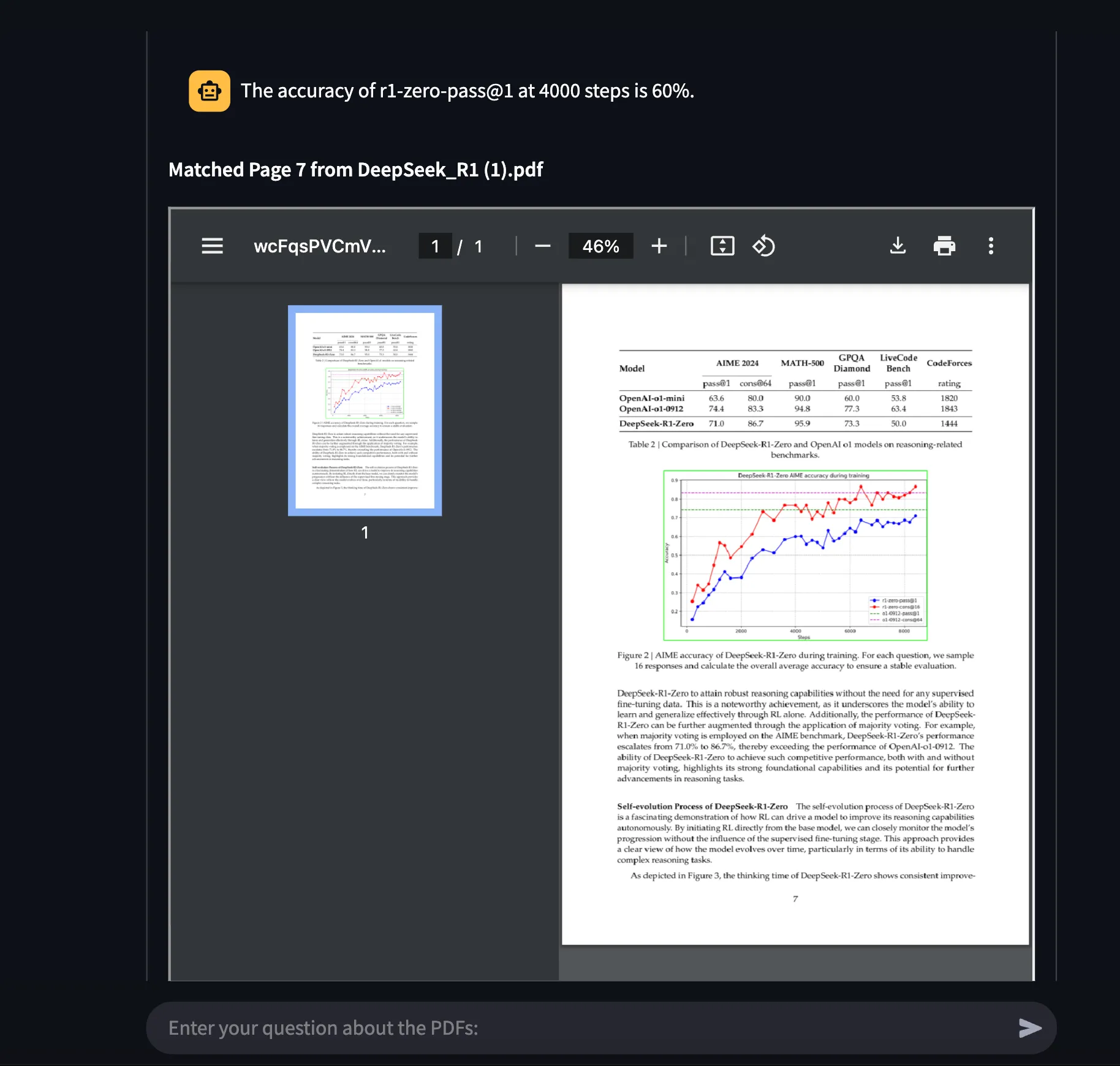Print the PDF document

944,246
